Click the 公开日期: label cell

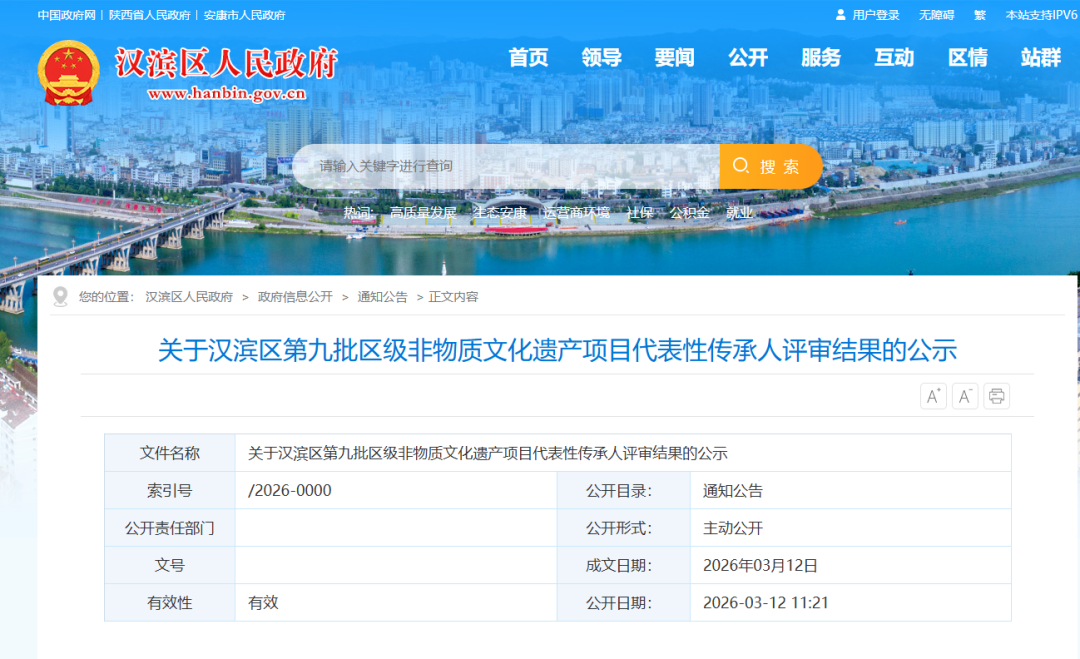623,603
